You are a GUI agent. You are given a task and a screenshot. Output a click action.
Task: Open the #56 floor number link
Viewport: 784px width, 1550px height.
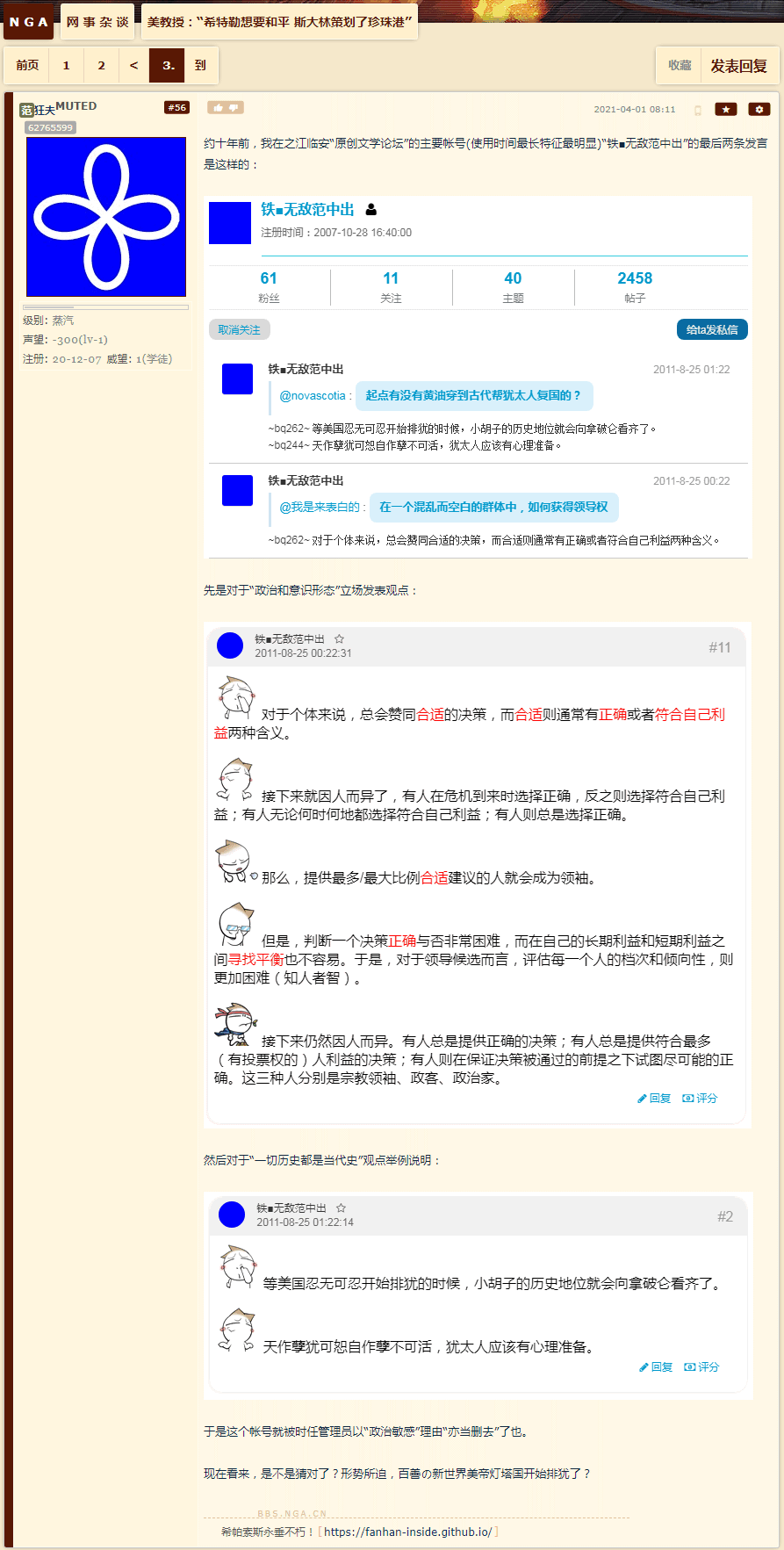click(177, 108)
